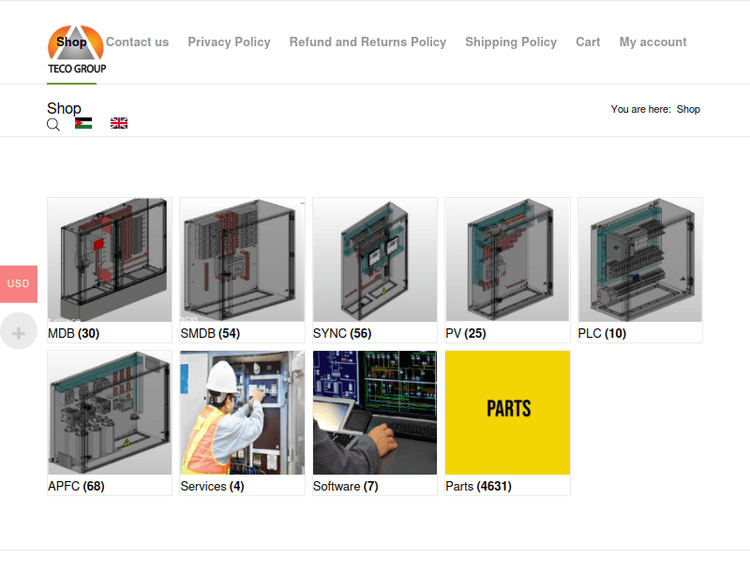Open the SYNC panel category image
Viewport: 750px width, 563px height.
tap(375, 260)
